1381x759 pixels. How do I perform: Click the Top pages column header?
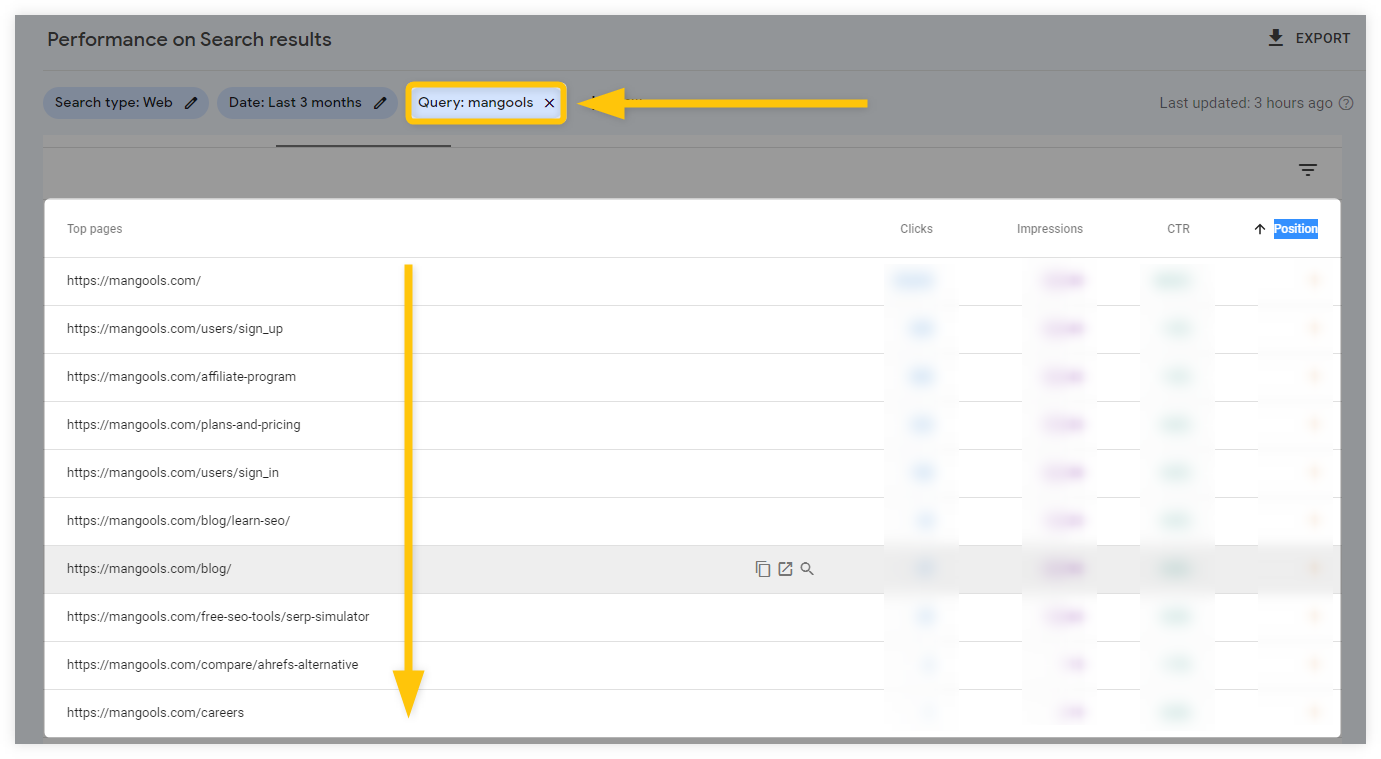tap(94, 228)
